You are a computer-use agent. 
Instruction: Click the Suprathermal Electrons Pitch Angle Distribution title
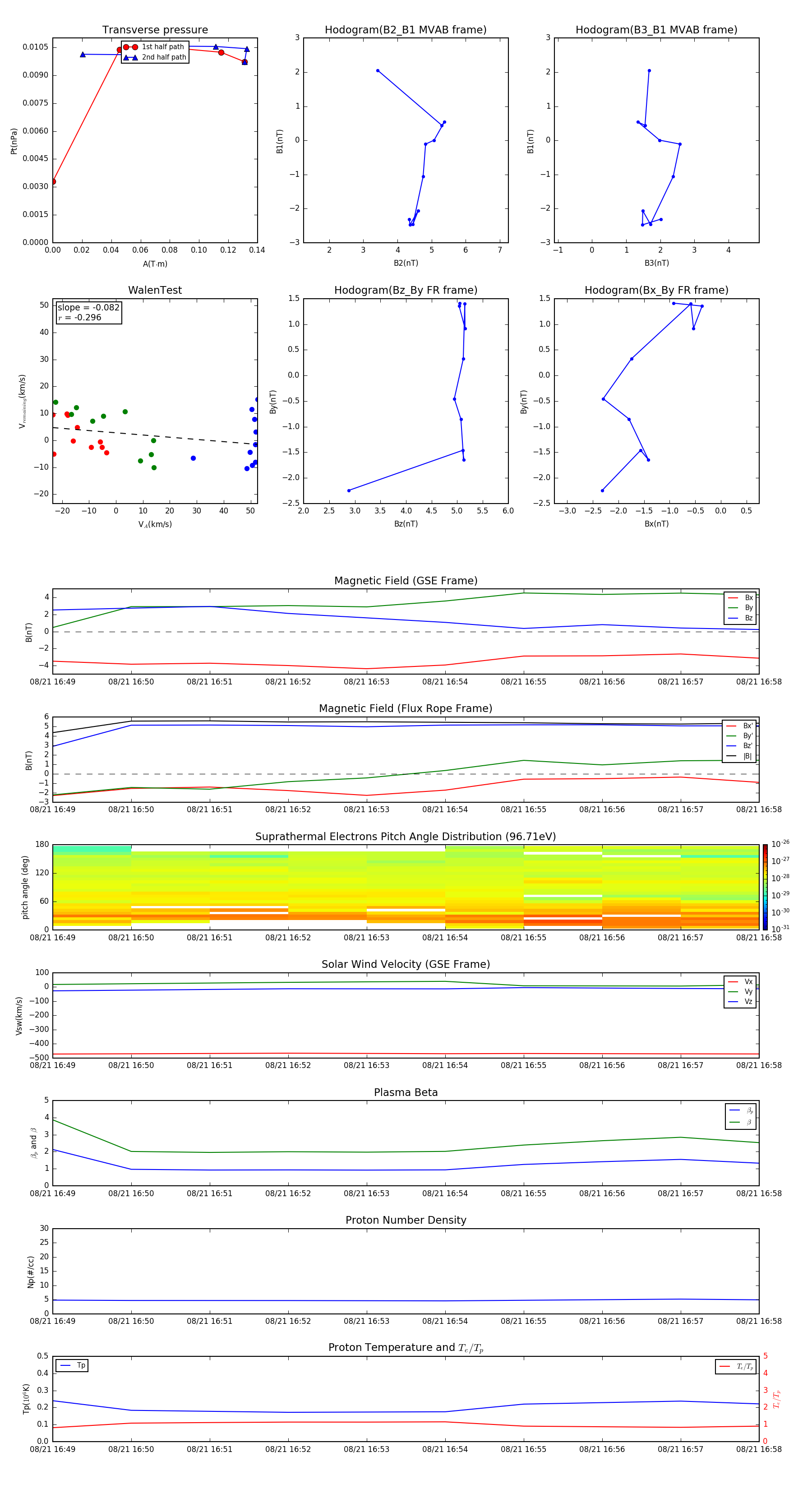[406, 837]
